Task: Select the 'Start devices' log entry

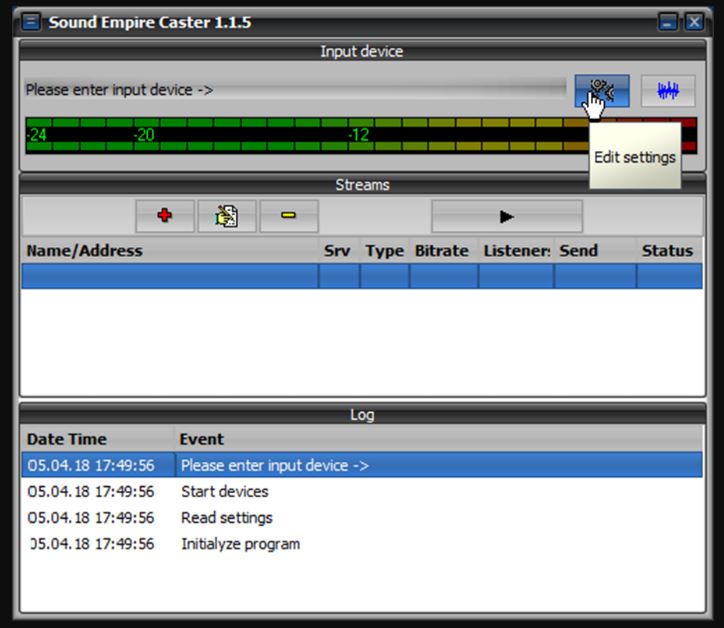Action: (362, 491)
